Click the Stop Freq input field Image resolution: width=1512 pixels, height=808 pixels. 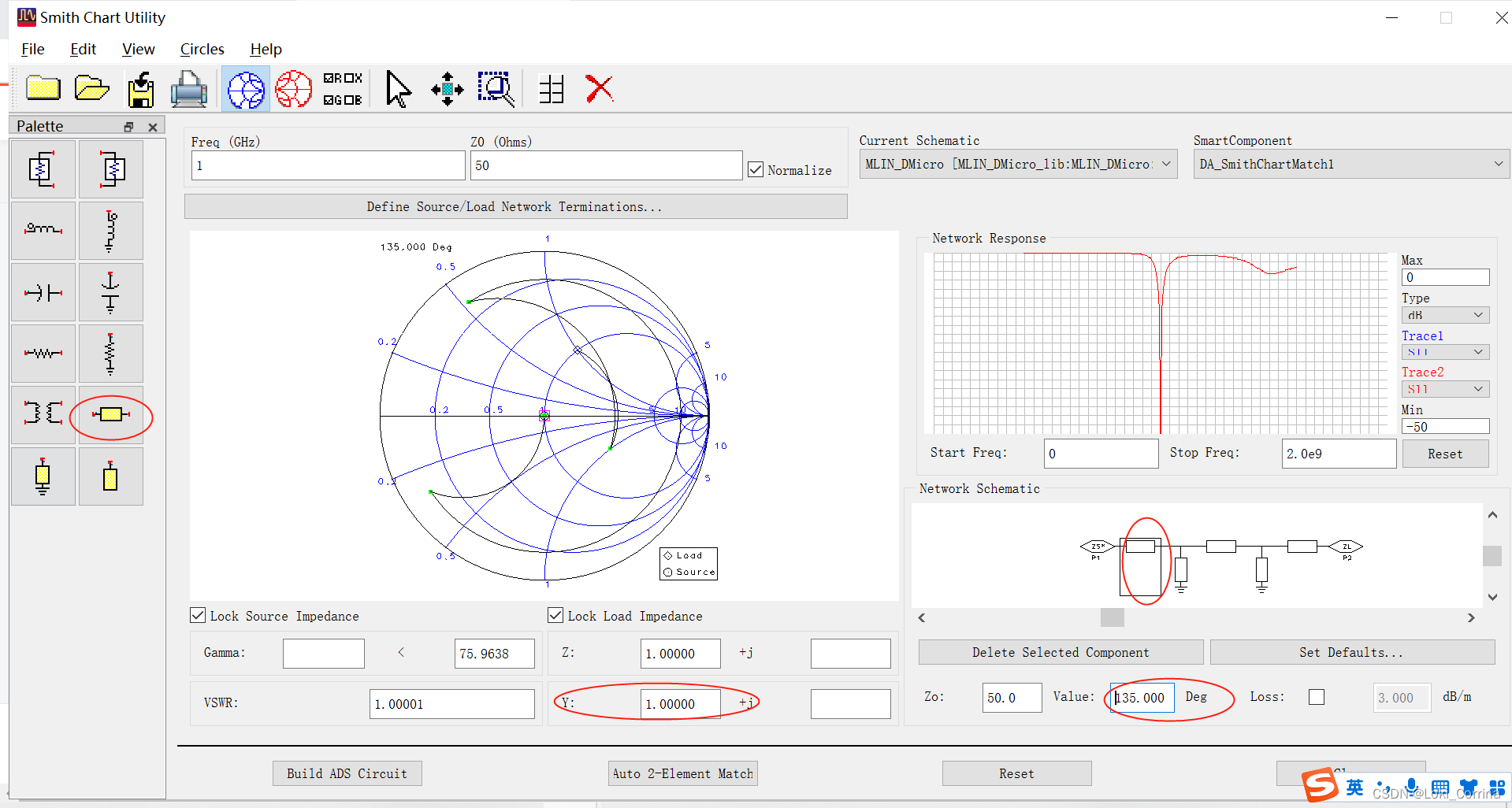[x=1339, y=454]
